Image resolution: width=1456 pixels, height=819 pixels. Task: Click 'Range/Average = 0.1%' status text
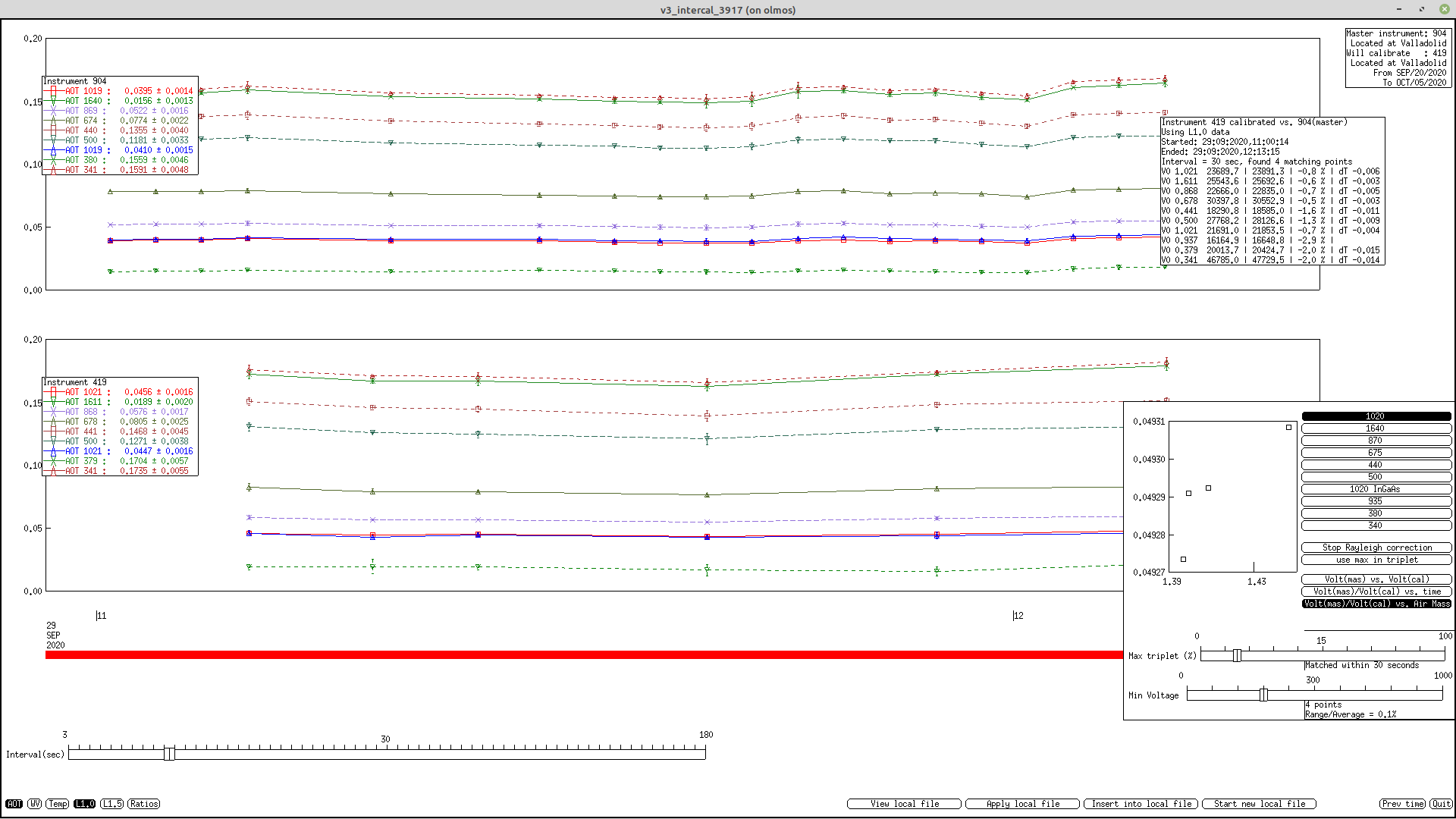tap(1351, 714)
